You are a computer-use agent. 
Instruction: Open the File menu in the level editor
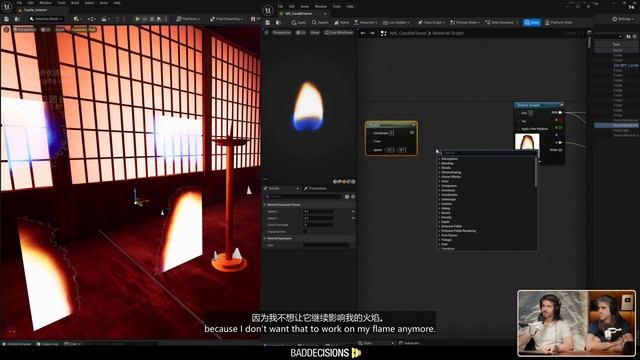[19, 3]
